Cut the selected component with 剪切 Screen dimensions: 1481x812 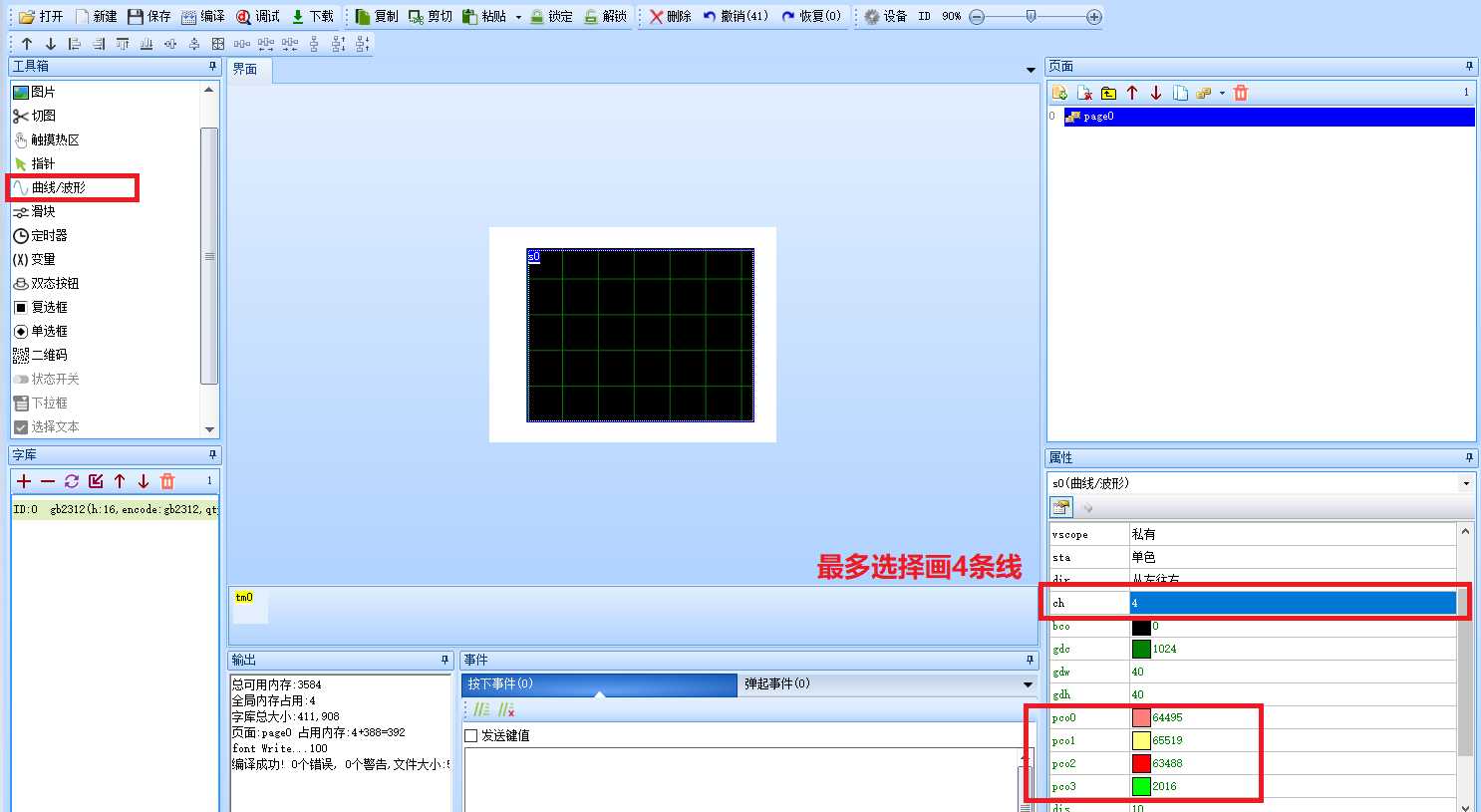431,17
